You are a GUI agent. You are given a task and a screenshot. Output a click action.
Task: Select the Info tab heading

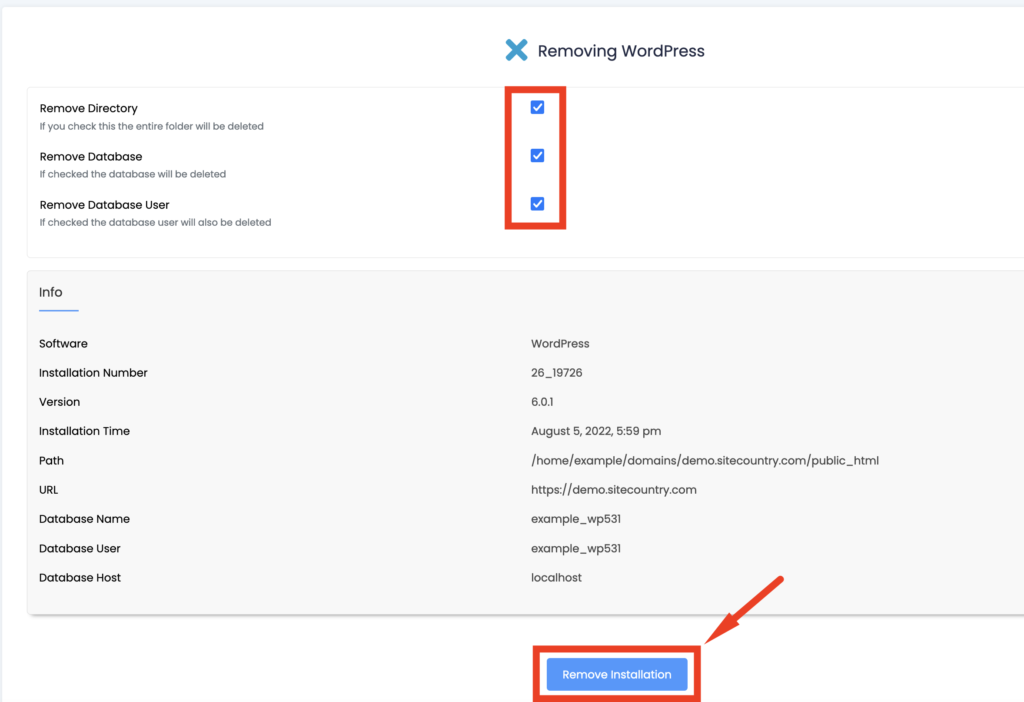click(51, 292)
